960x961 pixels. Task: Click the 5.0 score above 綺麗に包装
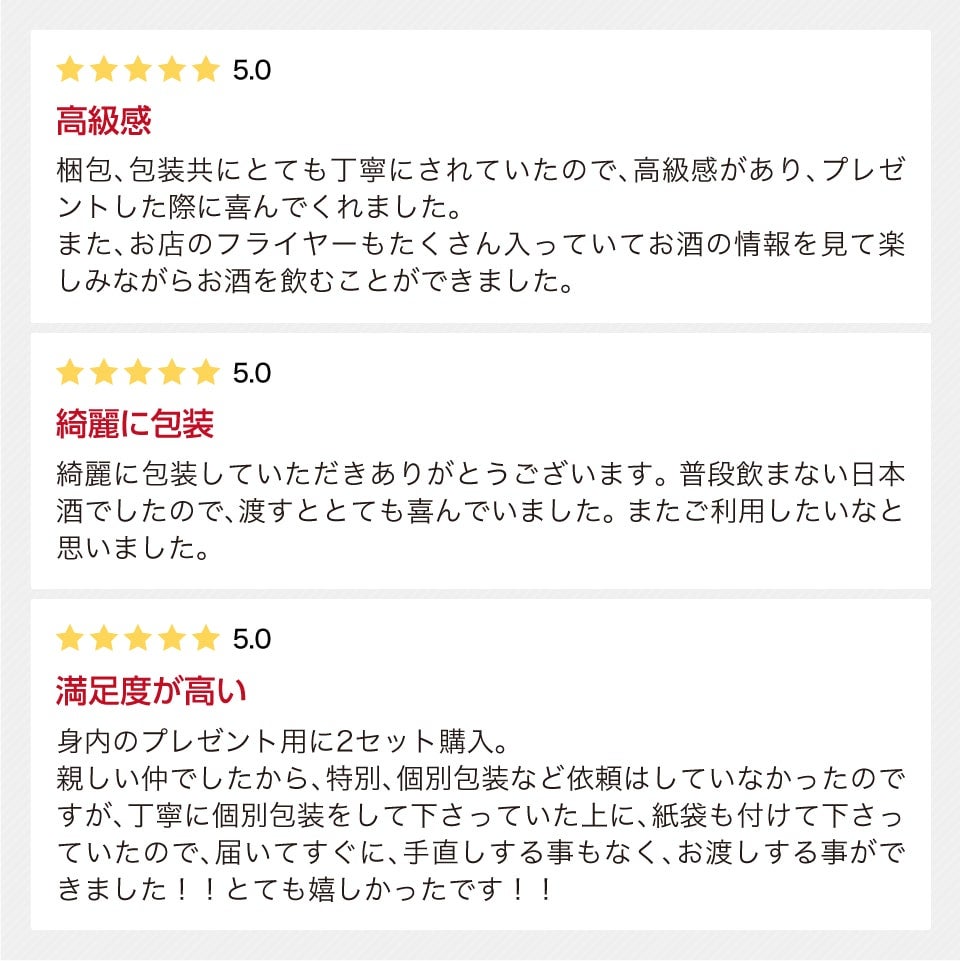pyautogui.click(x=251, y=373)
